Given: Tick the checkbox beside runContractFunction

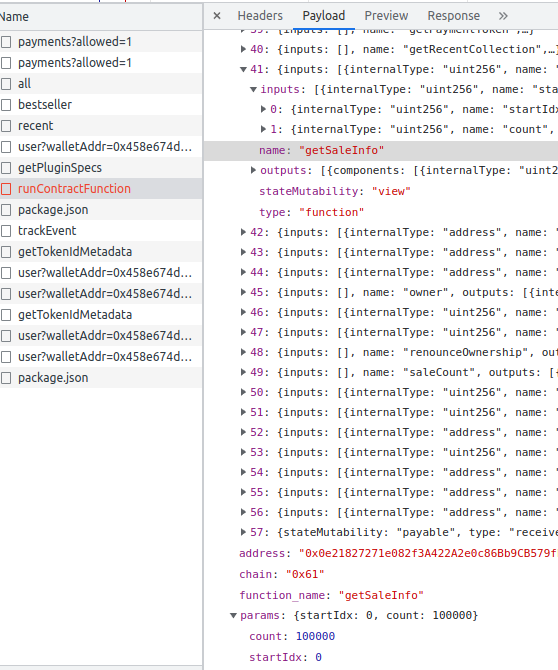Looking at the screenshot, I should tap(6, 189).
